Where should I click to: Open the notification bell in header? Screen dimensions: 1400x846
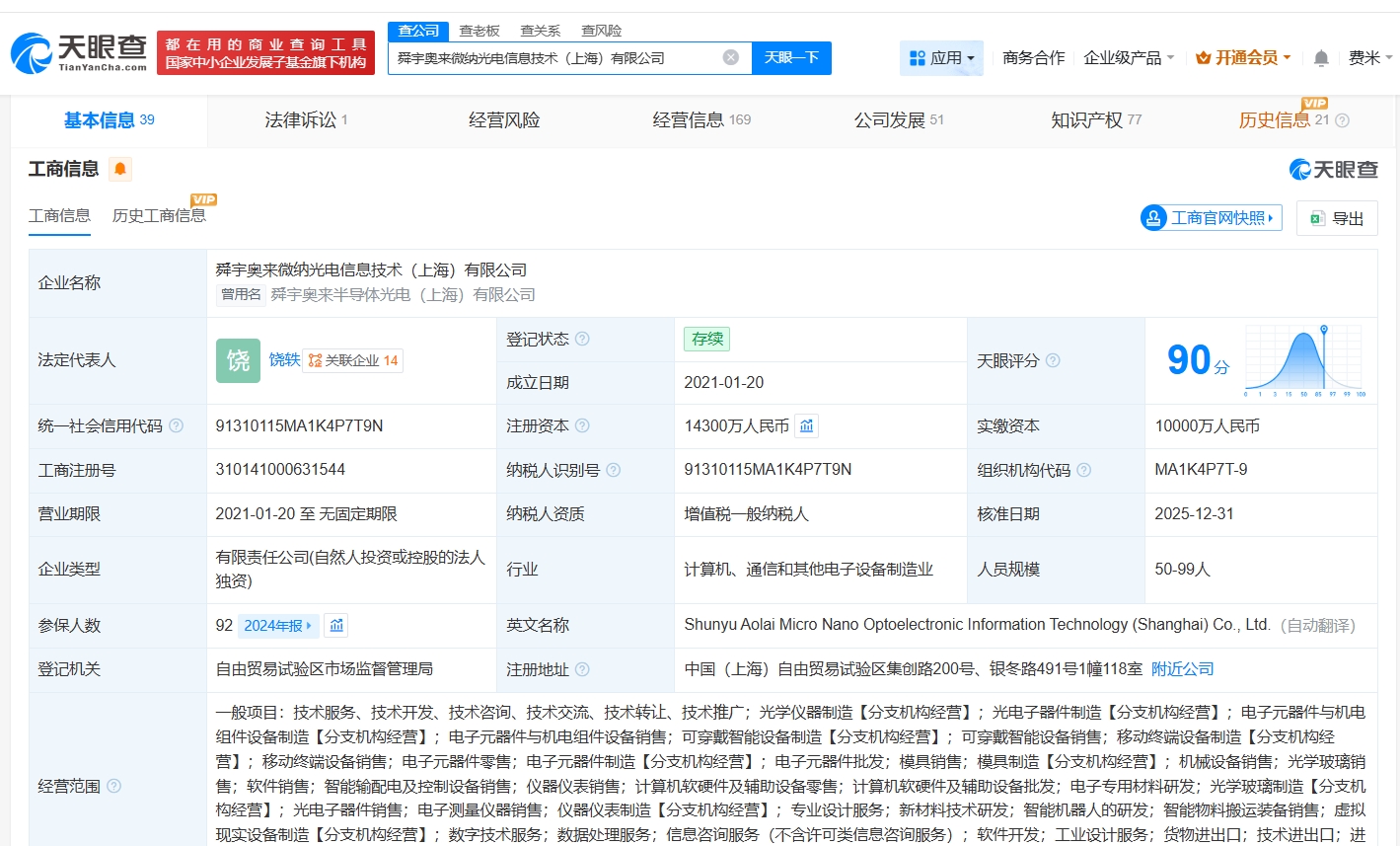[x=1321, y=58]
